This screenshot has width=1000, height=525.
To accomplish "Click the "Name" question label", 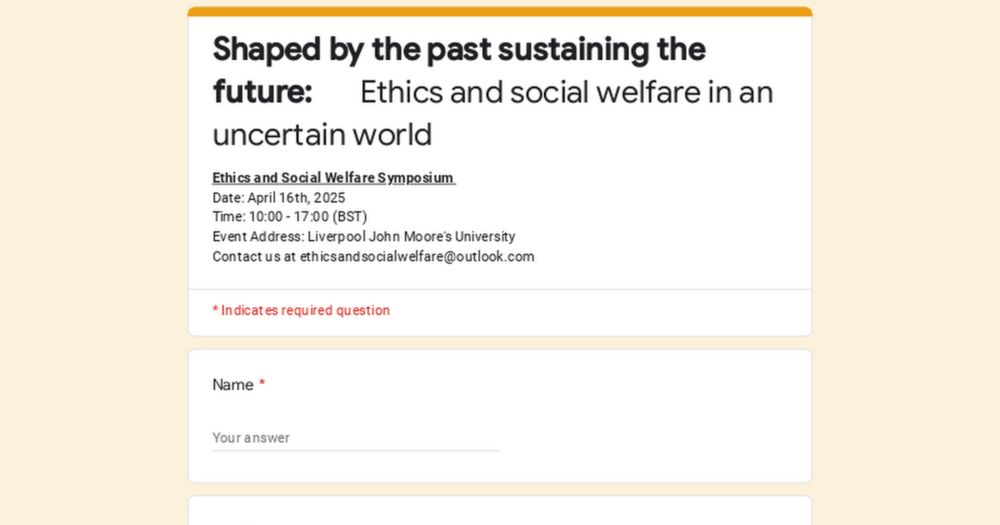I will [233, 385].
